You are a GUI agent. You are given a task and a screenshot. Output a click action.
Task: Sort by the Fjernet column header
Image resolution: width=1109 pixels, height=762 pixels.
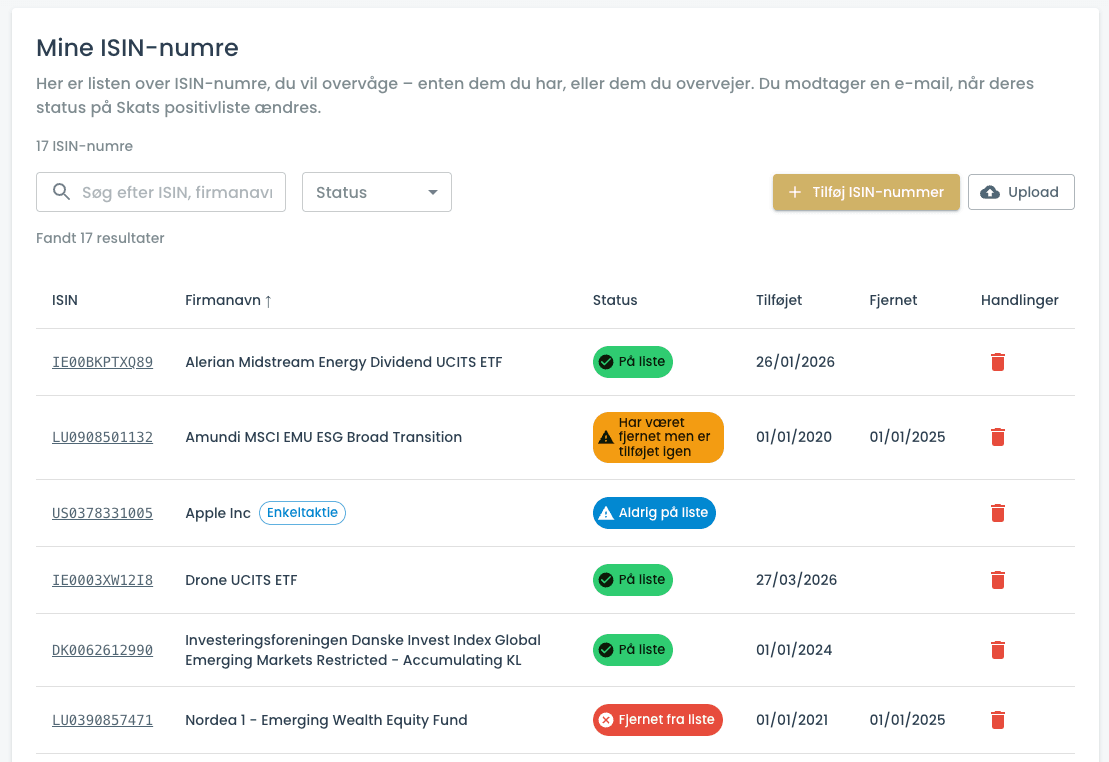(893, 300)
